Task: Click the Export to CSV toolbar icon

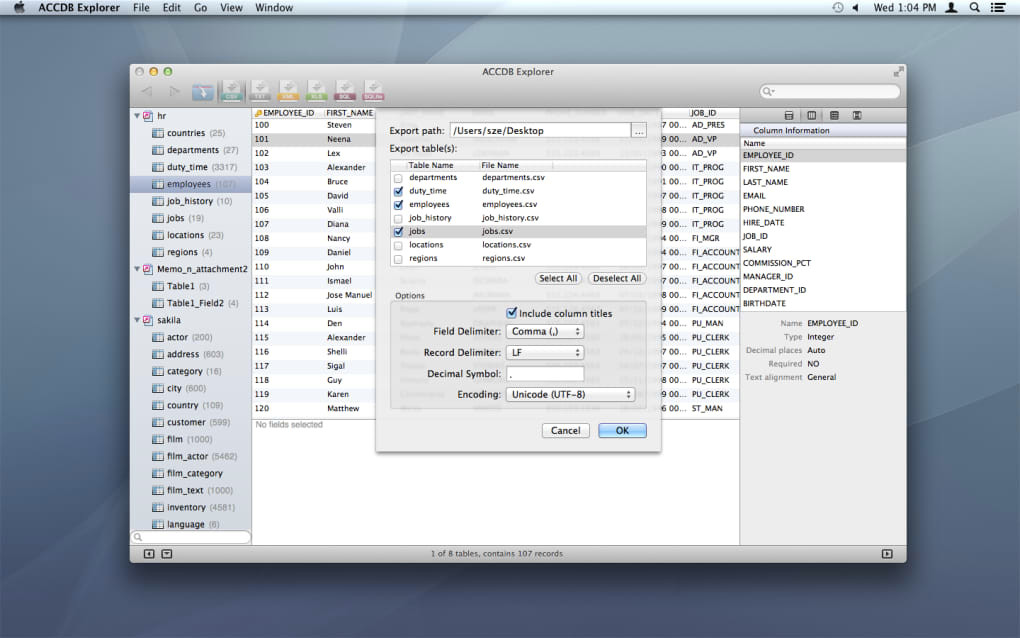Action: pos(232,90)
